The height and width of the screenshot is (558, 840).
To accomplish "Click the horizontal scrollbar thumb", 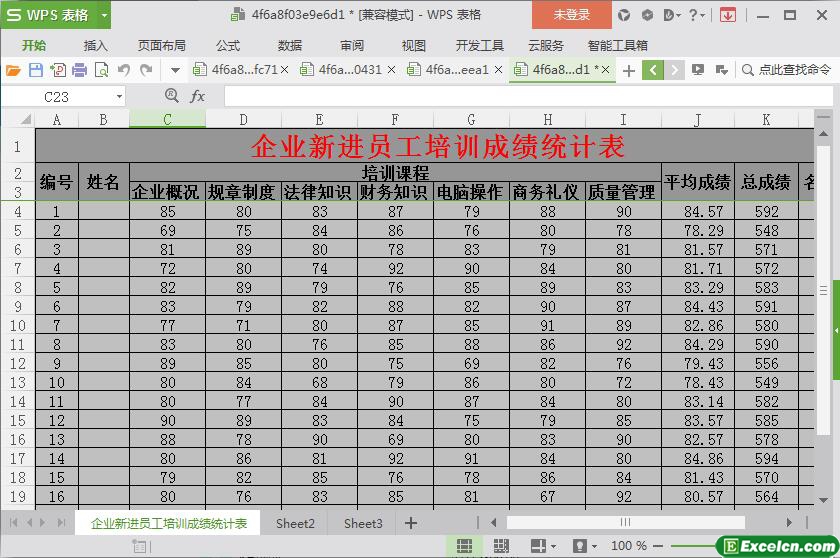I will [625, 523].
